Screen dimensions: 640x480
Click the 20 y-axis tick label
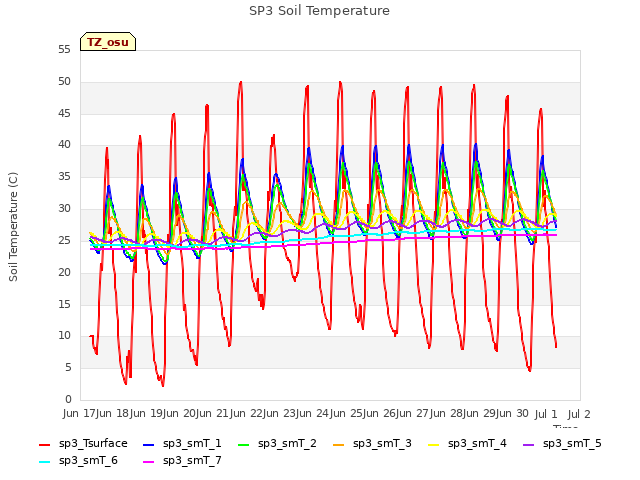point(64,272)
